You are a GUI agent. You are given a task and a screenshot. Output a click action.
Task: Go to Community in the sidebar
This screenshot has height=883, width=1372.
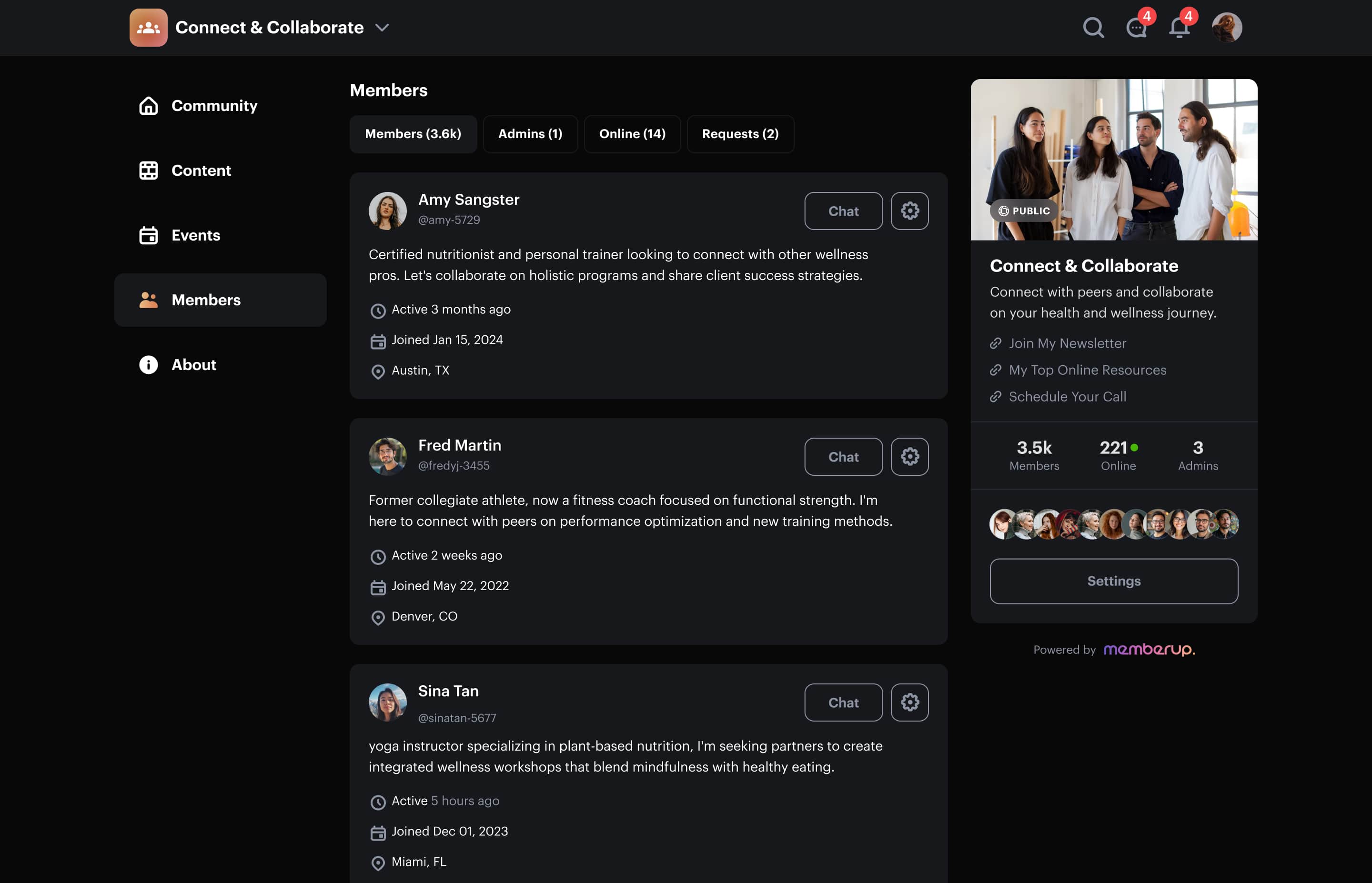(214, 106)
